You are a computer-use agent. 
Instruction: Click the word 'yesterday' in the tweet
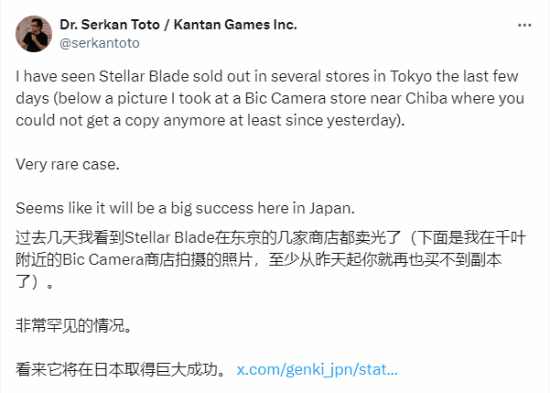point(362,121)
